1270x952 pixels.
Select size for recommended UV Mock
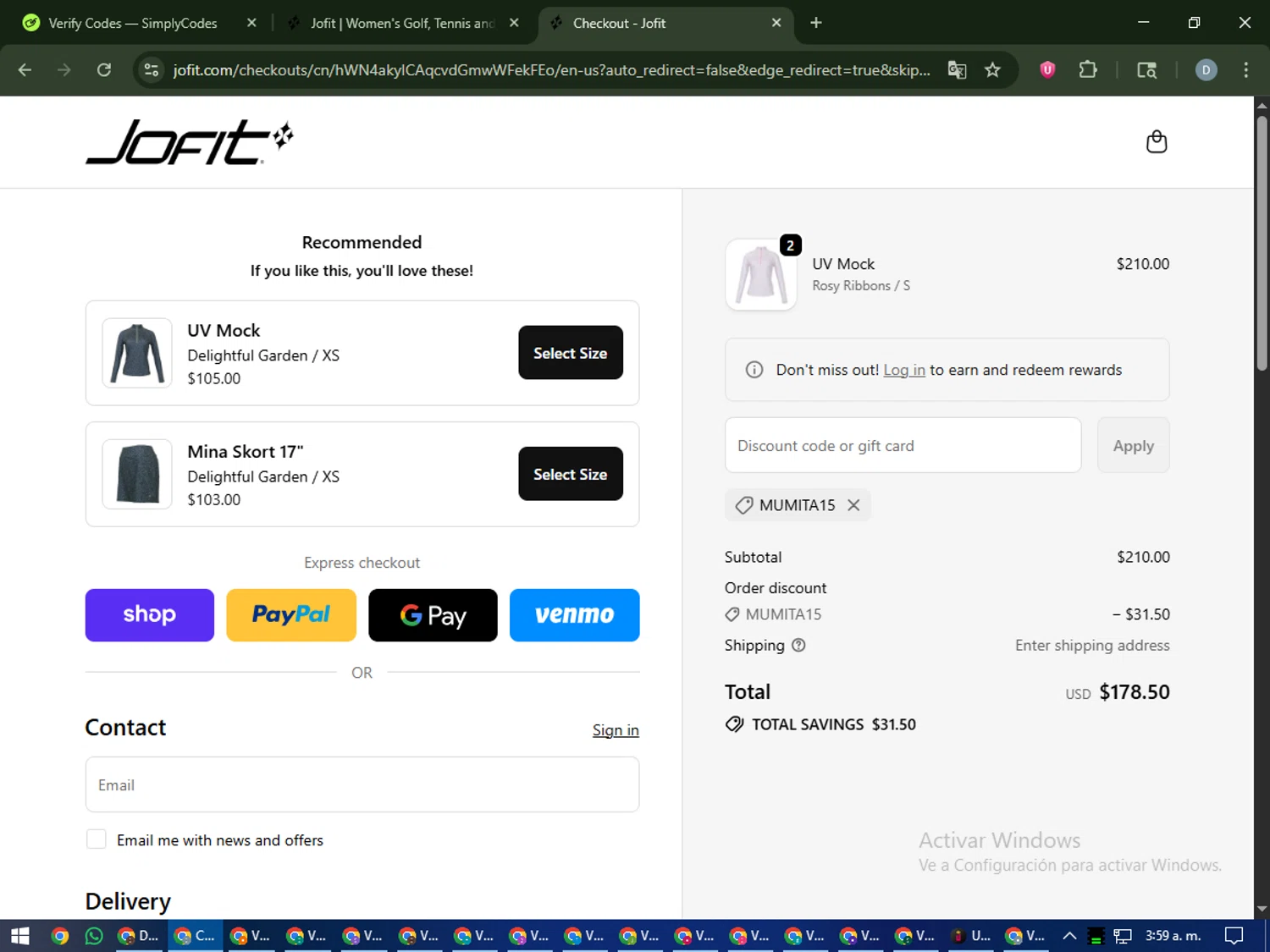tap(571, 353)
